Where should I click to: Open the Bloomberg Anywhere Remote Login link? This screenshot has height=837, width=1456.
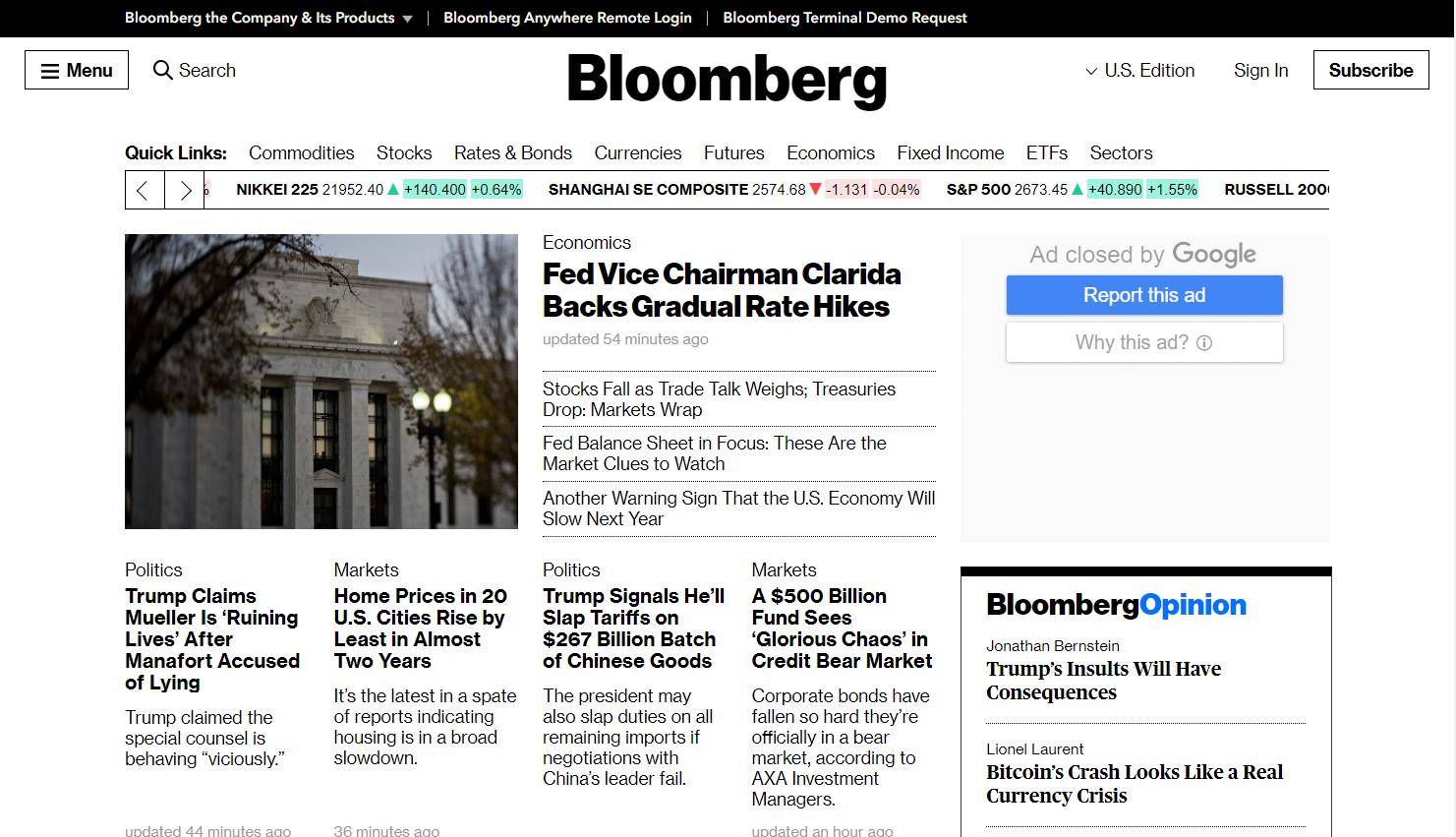click(567, 18)
